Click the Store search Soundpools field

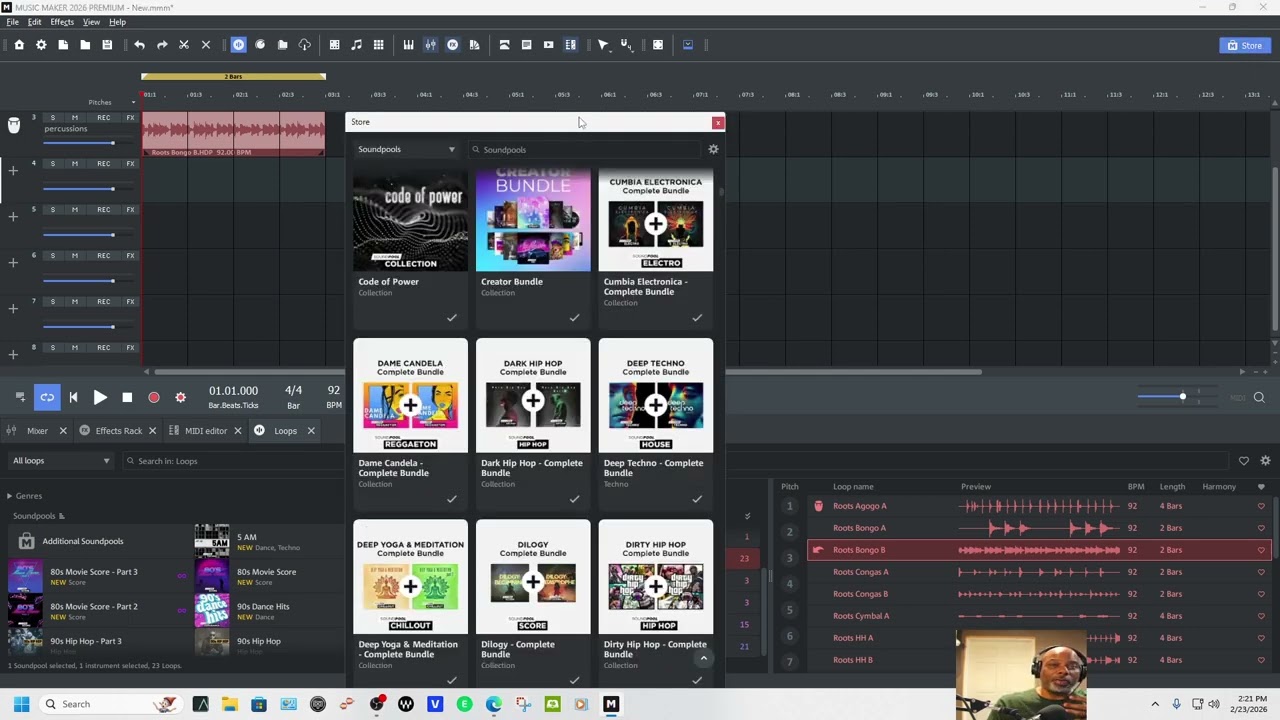click(x=585, y=150)
